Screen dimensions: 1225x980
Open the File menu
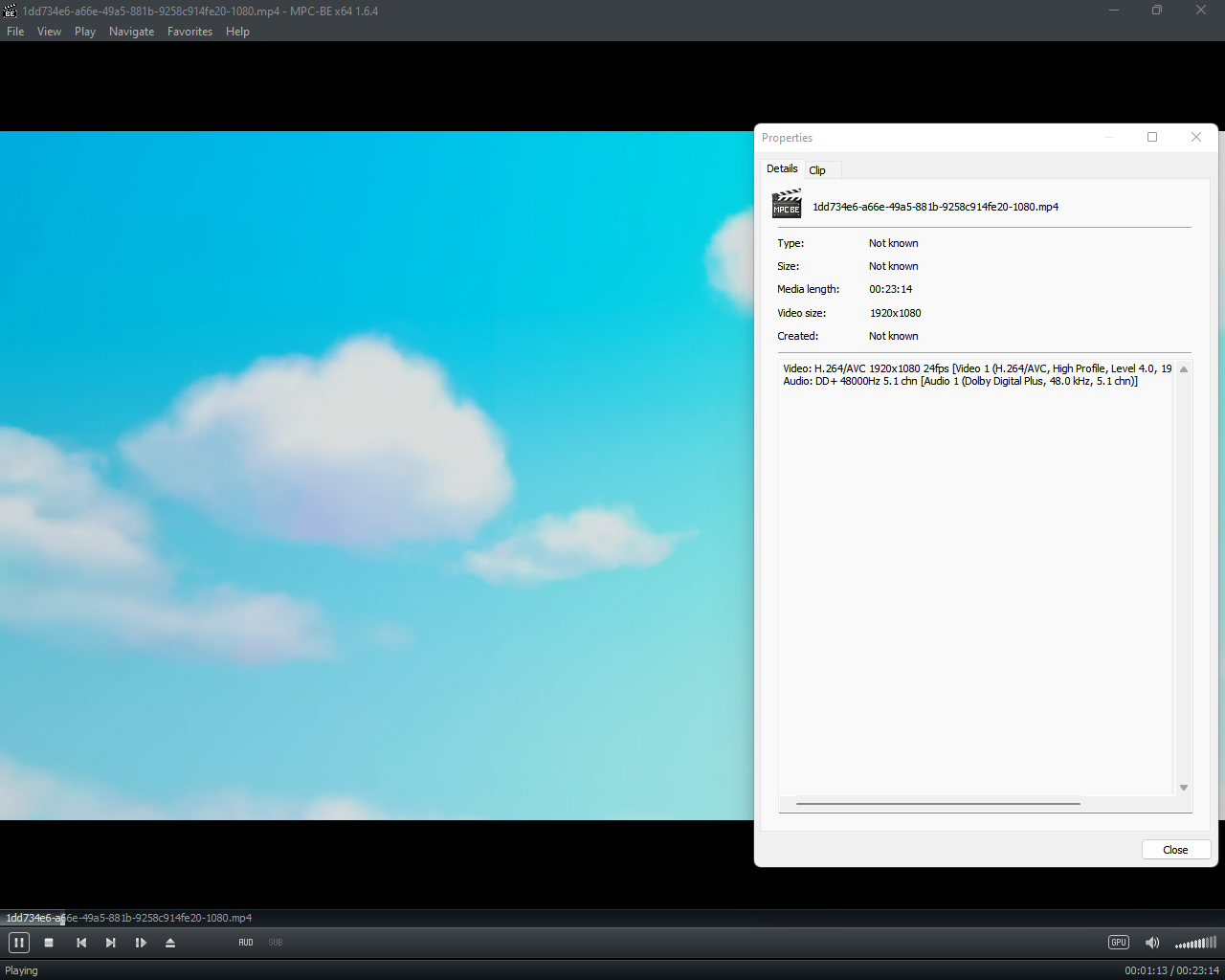click(x=15, y=32)
